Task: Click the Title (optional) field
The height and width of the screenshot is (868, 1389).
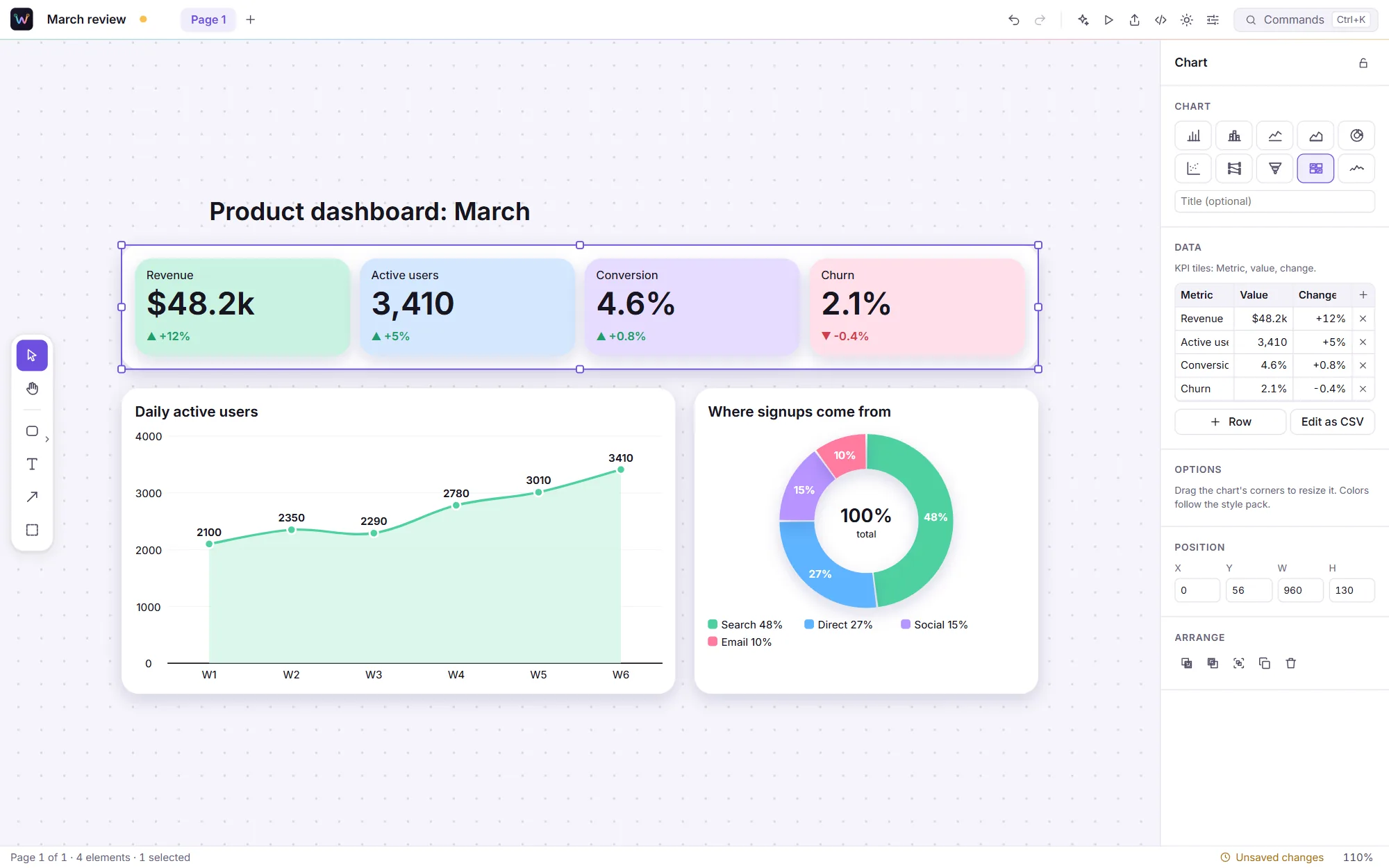Action: click(x=1274, y=201)
